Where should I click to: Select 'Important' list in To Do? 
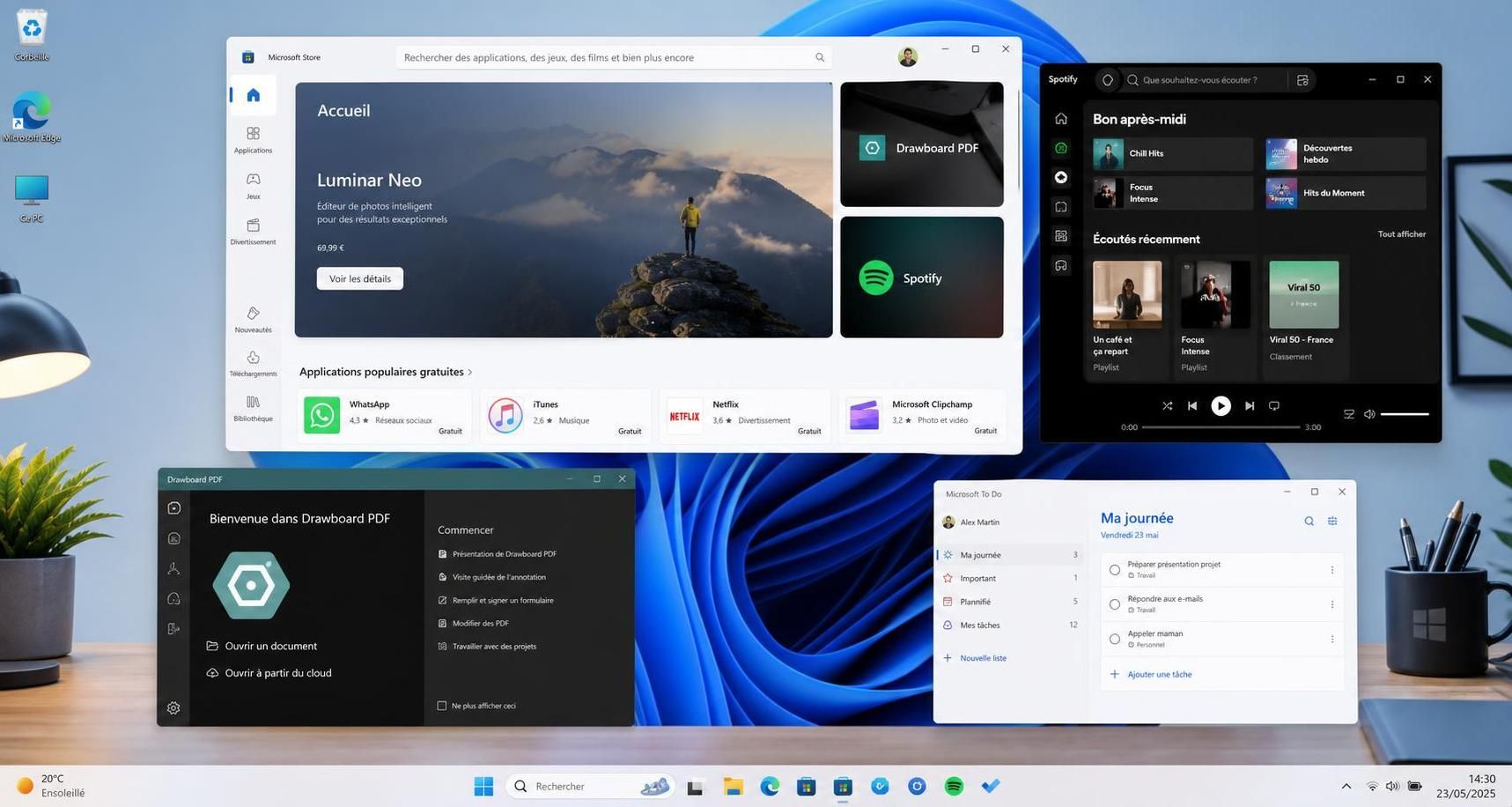point(1010,579)
